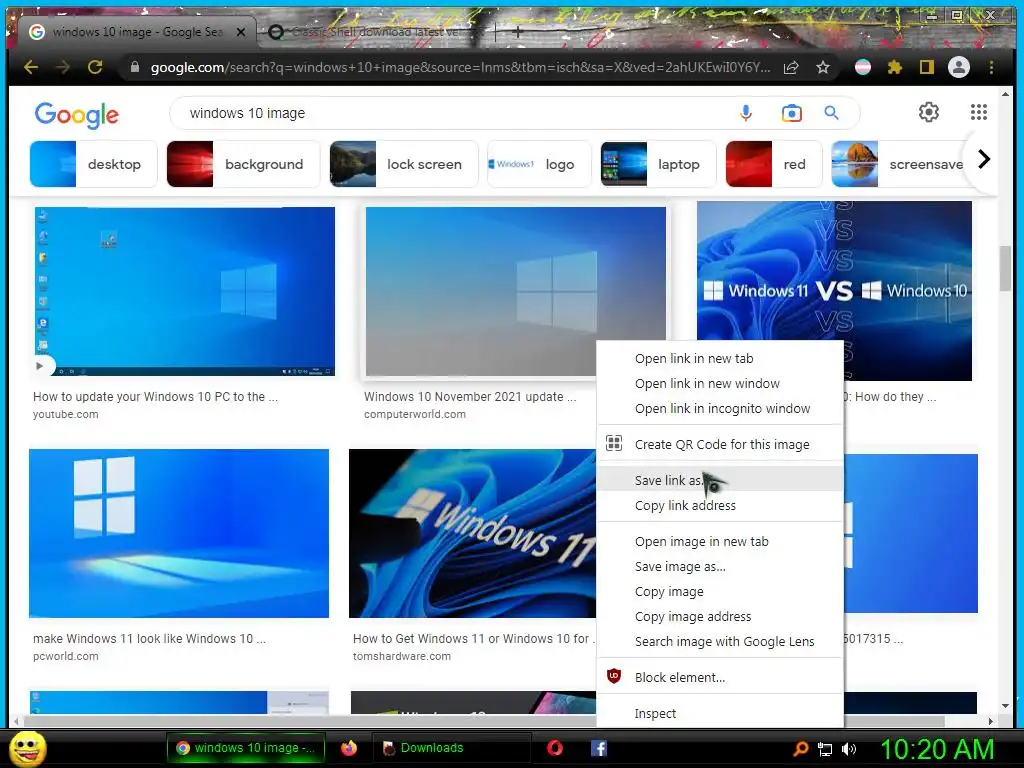Open the Google apps grid

pyautogui.click(x=978, y=112)
